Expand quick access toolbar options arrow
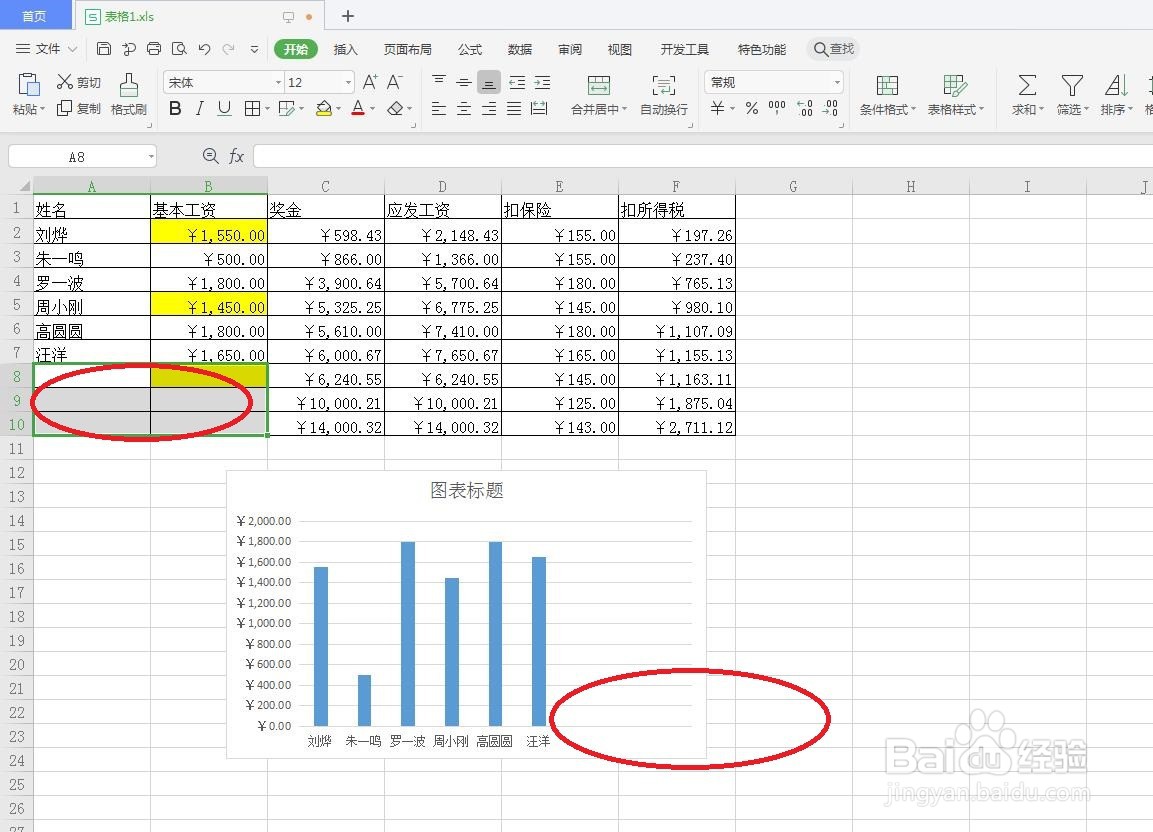Viewport: 1153px width, 832px height. 254,49
